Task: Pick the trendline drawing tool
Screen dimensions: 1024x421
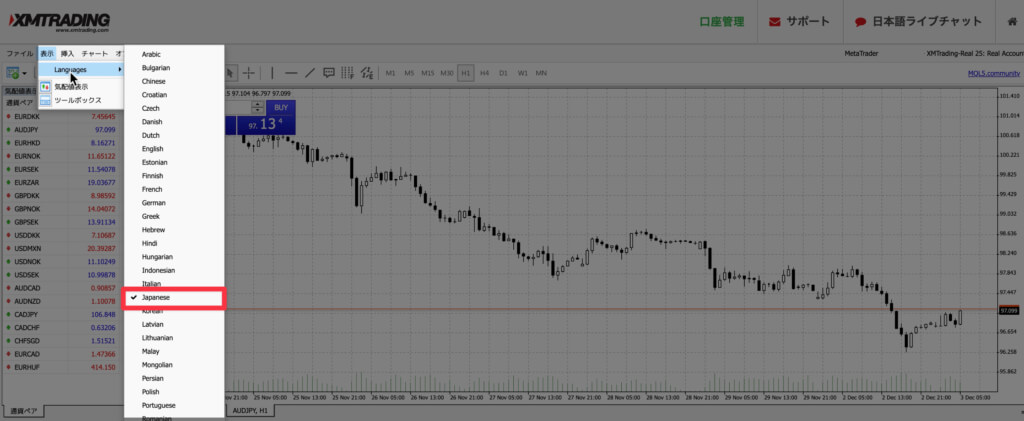Action: click(x=310, y=73)
